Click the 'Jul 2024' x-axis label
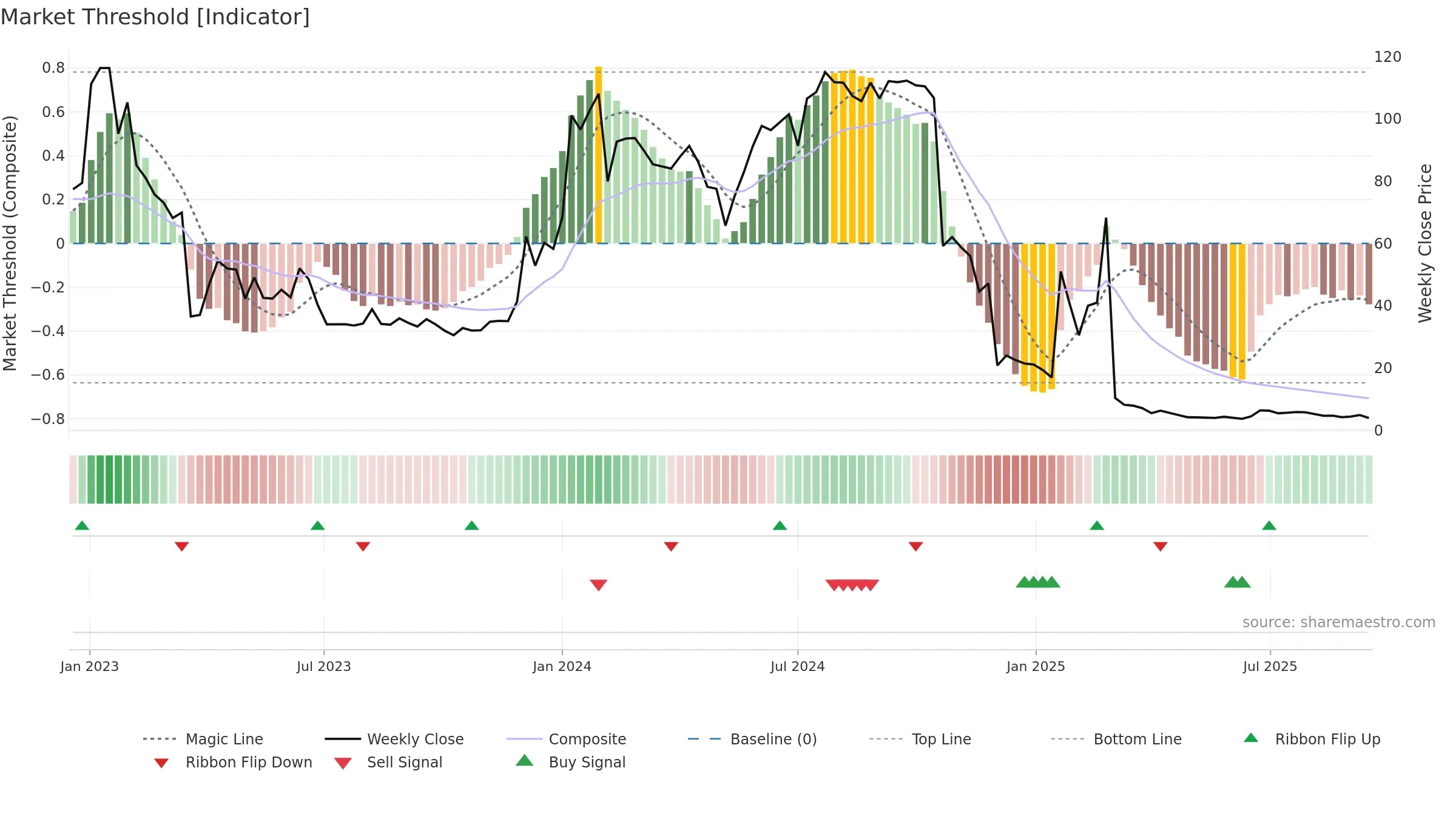The height and width of the screenshot is (819, 1456). (798, 666)
